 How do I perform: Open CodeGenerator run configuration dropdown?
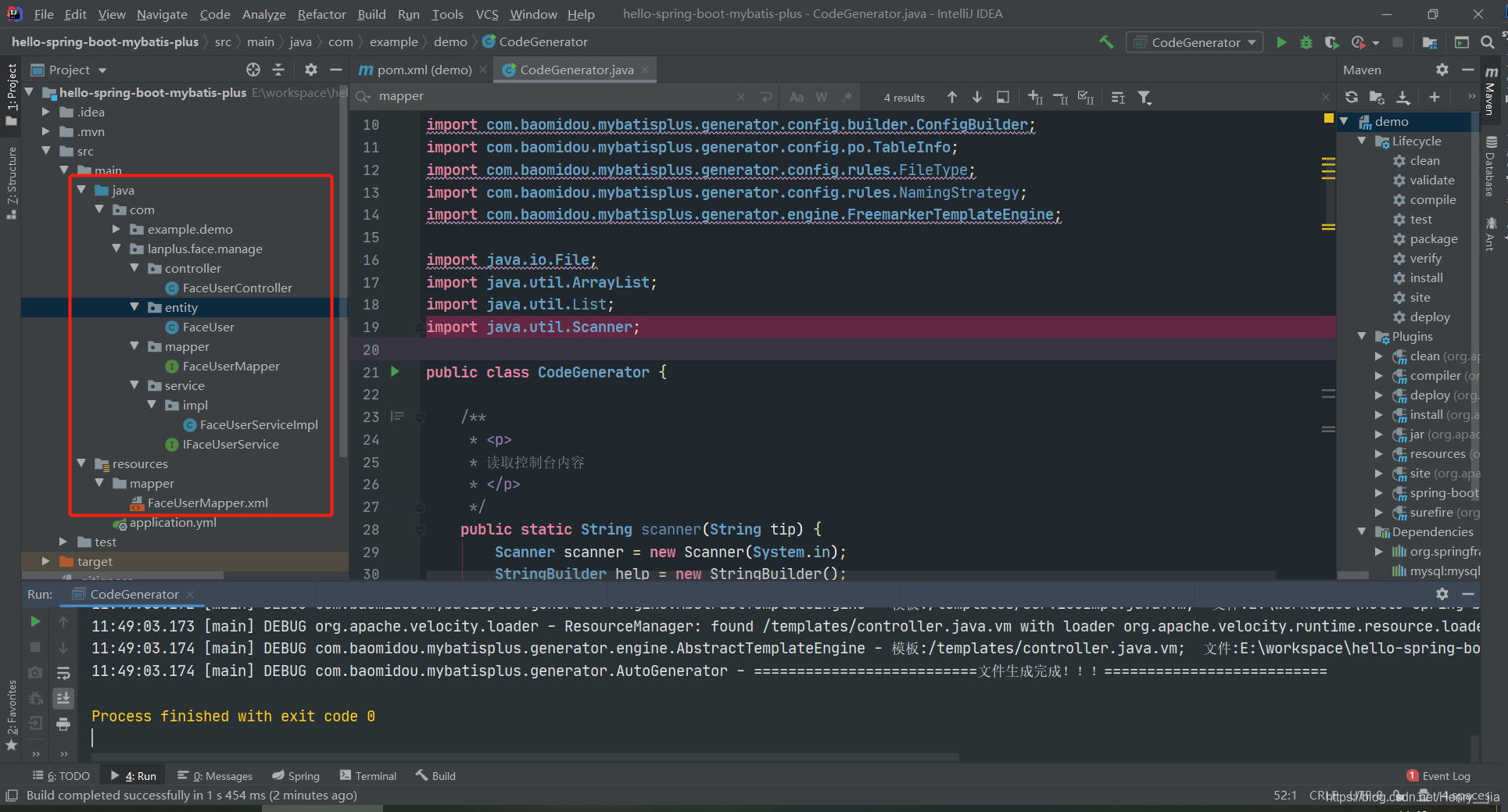(1195, 42)
